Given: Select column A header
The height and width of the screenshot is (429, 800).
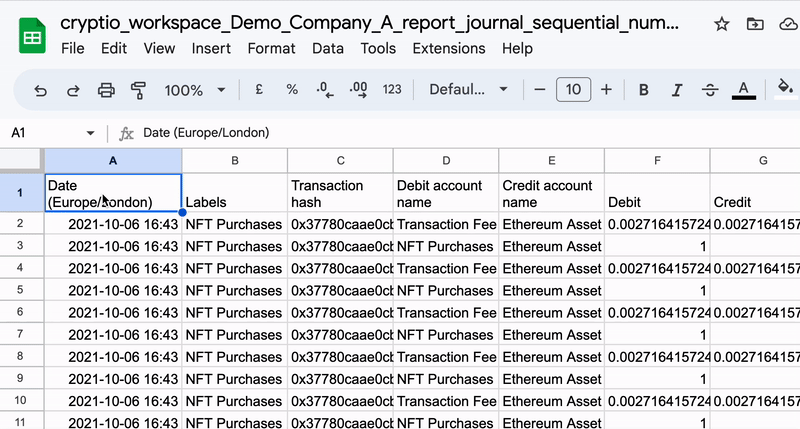Looking at the screenshot, I should pyautogui.click(x=113, y=161).
